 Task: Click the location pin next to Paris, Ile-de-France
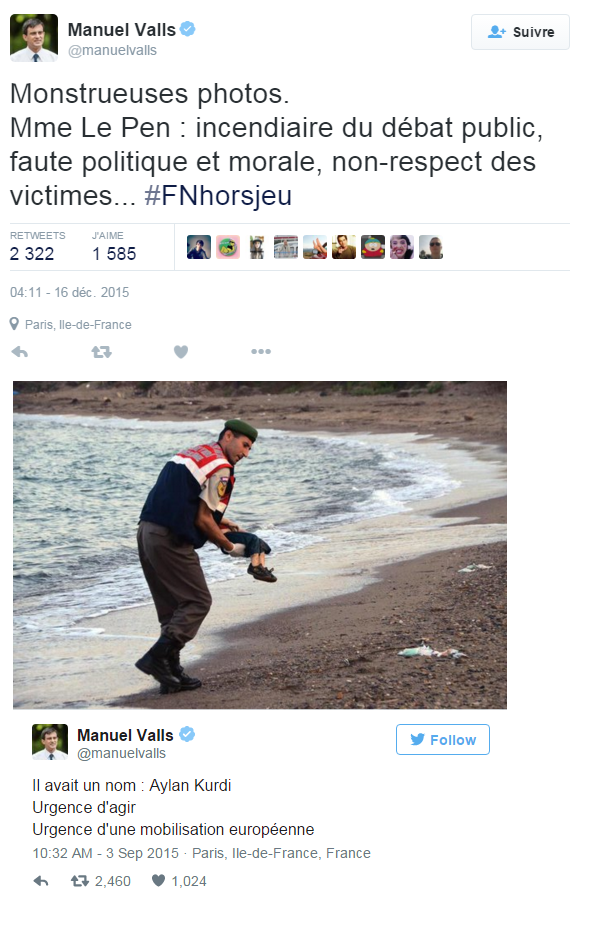pyautogui.click(x=14, y=324)
